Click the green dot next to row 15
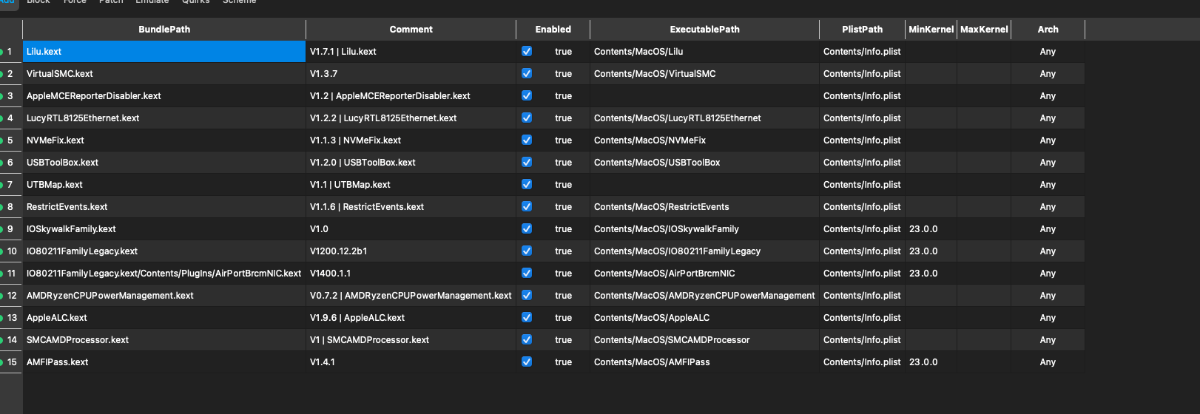 (x=2, y=362)
